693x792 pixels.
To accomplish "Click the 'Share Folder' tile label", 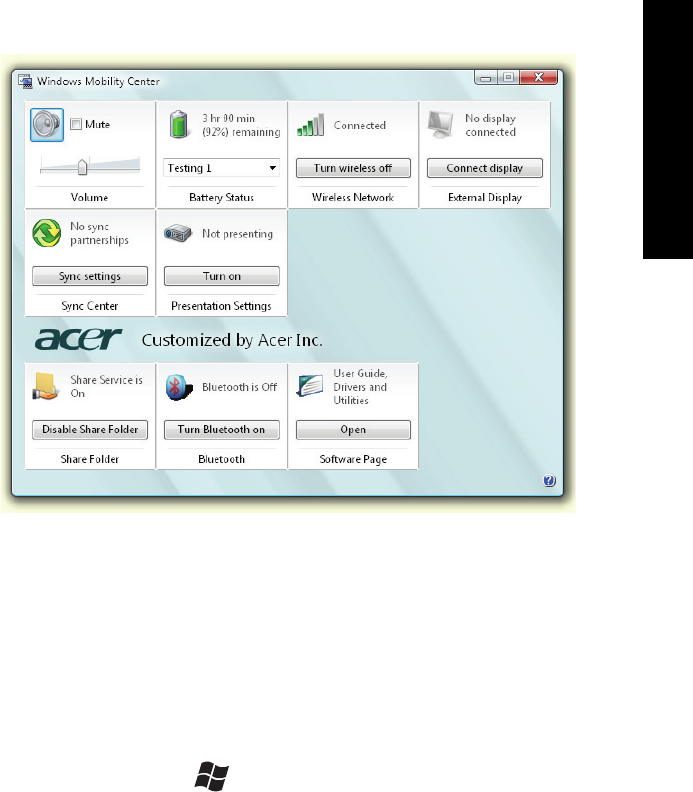I will [x=90, y=459].
